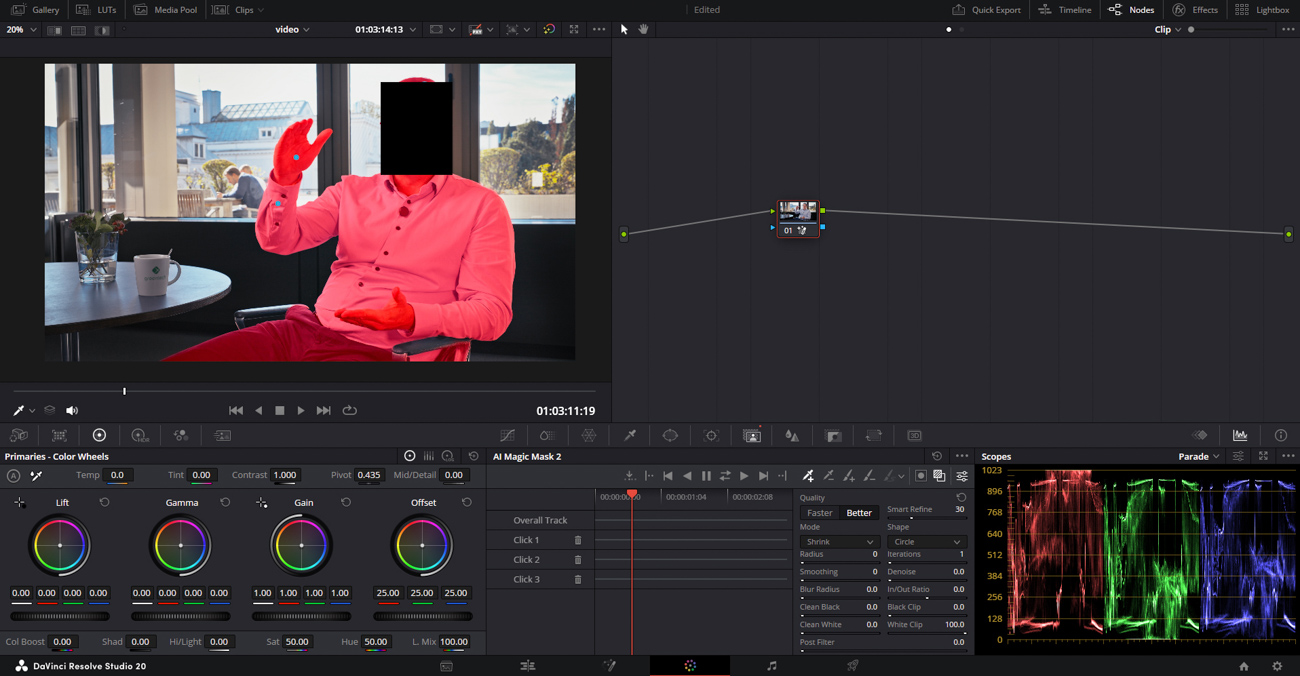Open the Mode dropdown set to Shrink
The height and width of the screenshot is (676, 1300).
tap(838, 542)
